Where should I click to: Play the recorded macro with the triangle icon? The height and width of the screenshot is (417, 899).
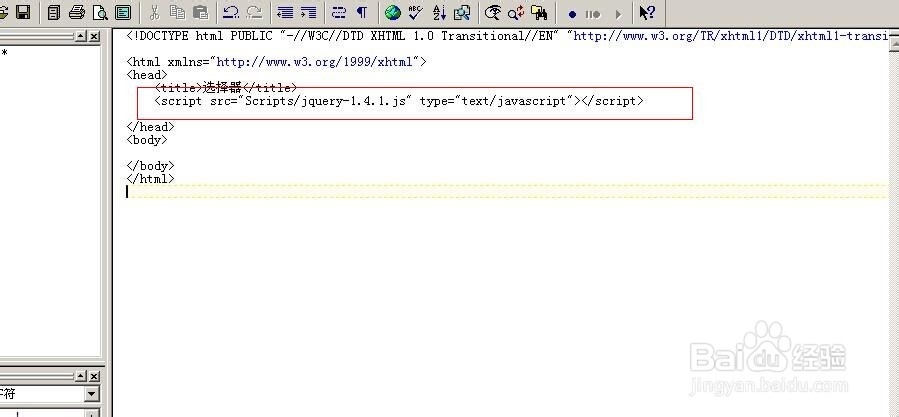pos(617,14)
